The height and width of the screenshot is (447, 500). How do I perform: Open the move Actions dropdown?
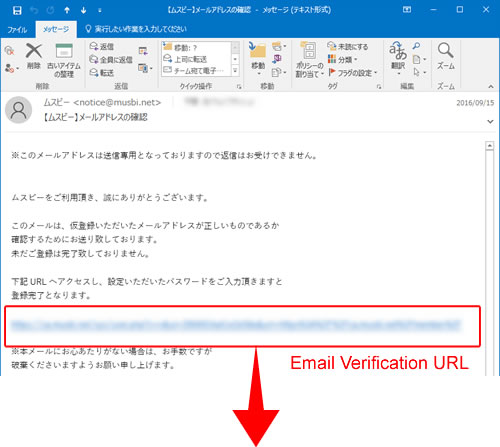pos(279,72)
